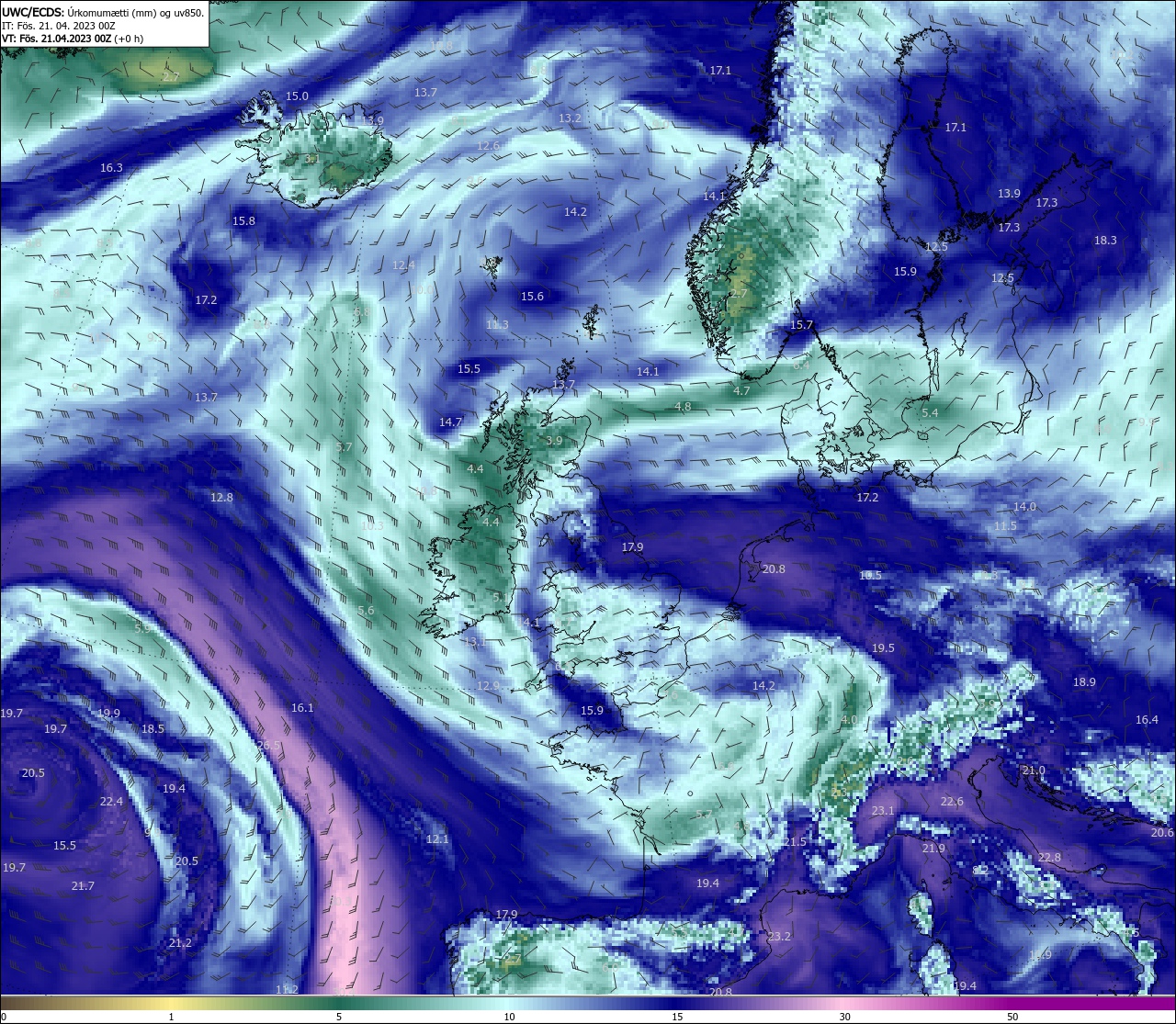The width and height of the screenshot is (1176, 1024).
Task: Click the 22.4 map value
Action: (x=111, y=802)
